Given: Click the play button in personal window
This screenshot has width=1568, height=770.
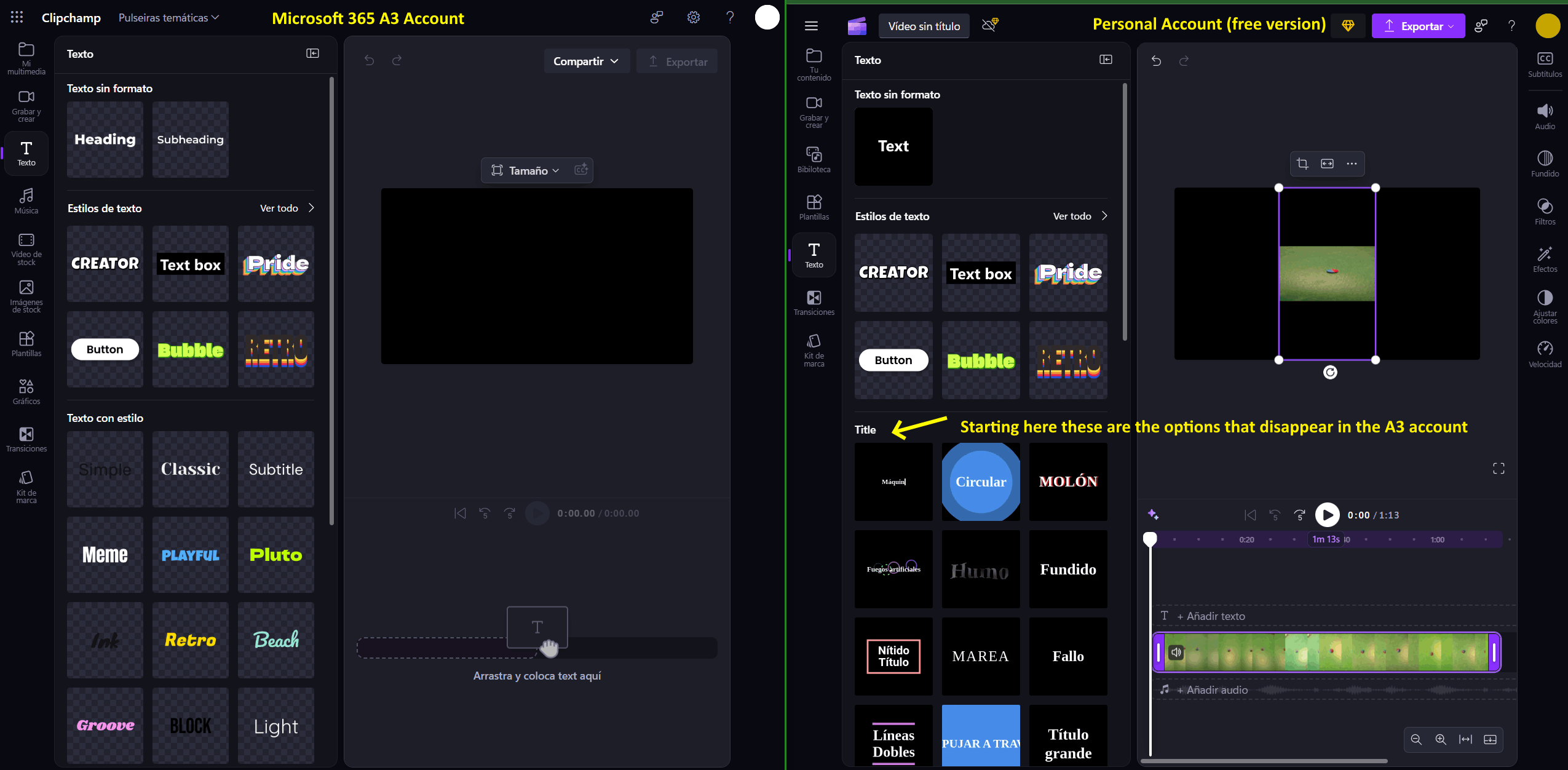Looking at the screenshot, I should click(1327, 515).
